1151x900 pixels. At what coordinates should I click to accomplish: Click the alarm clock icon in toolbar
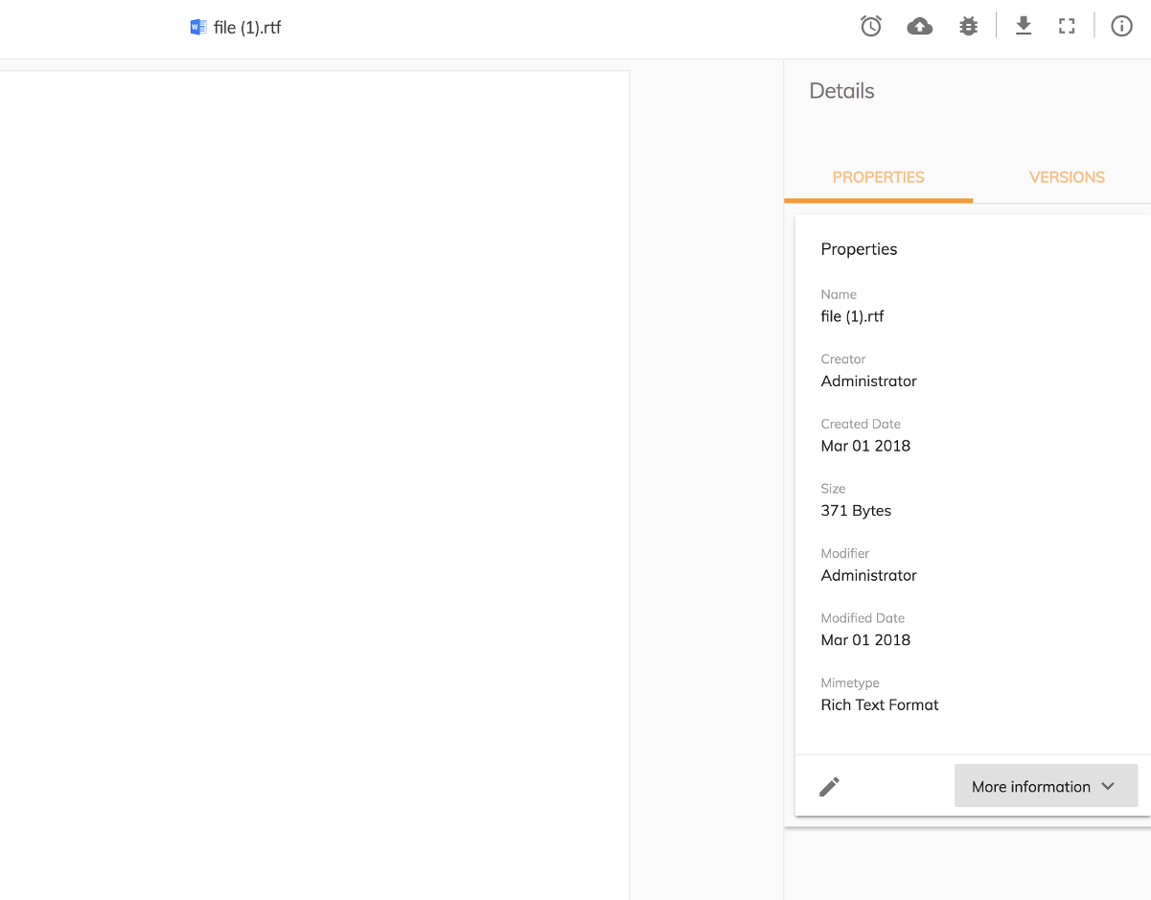point(871,26)
